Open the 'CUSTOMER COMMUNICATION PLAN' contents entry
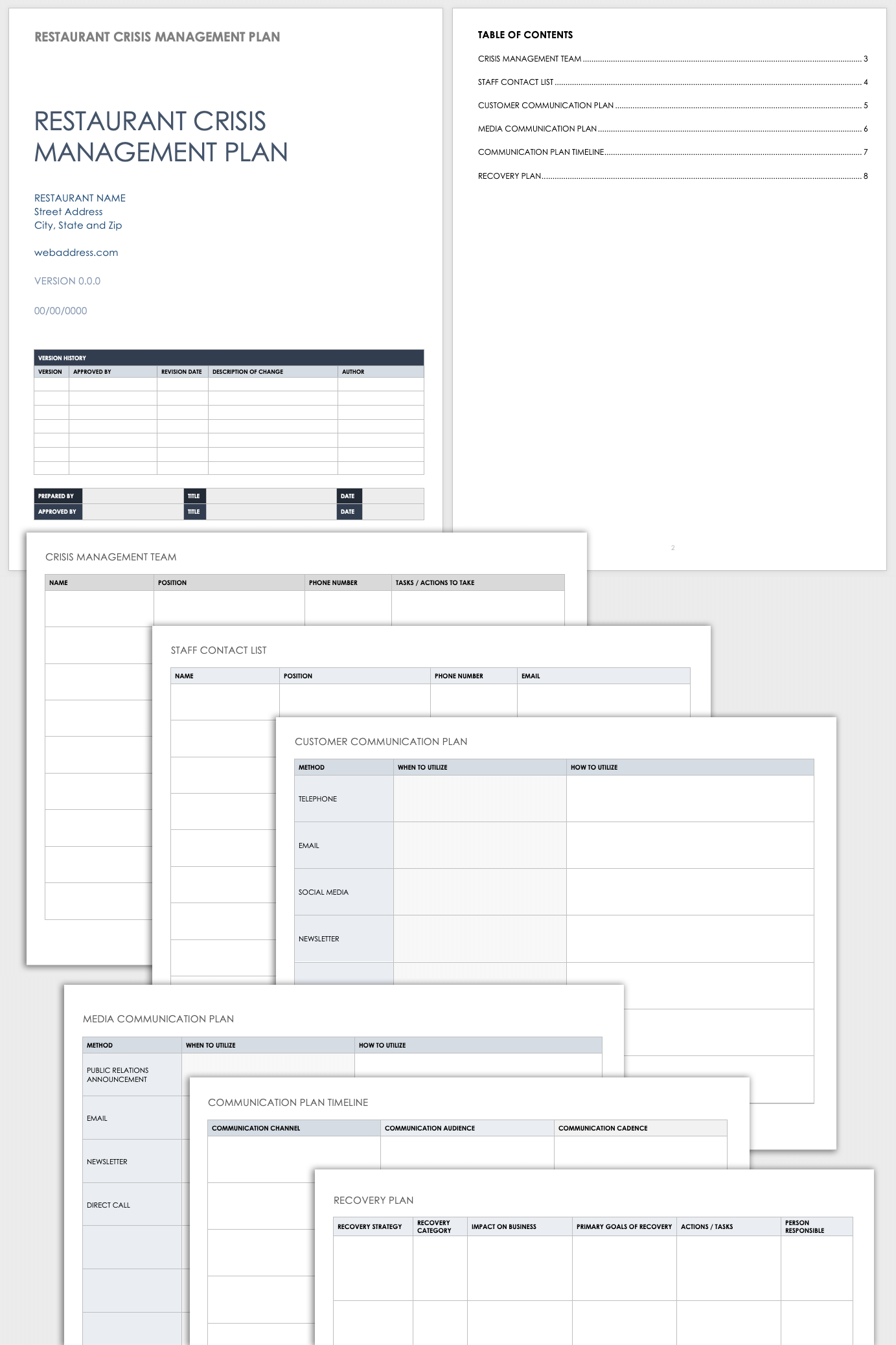 [x=672, y=106]
